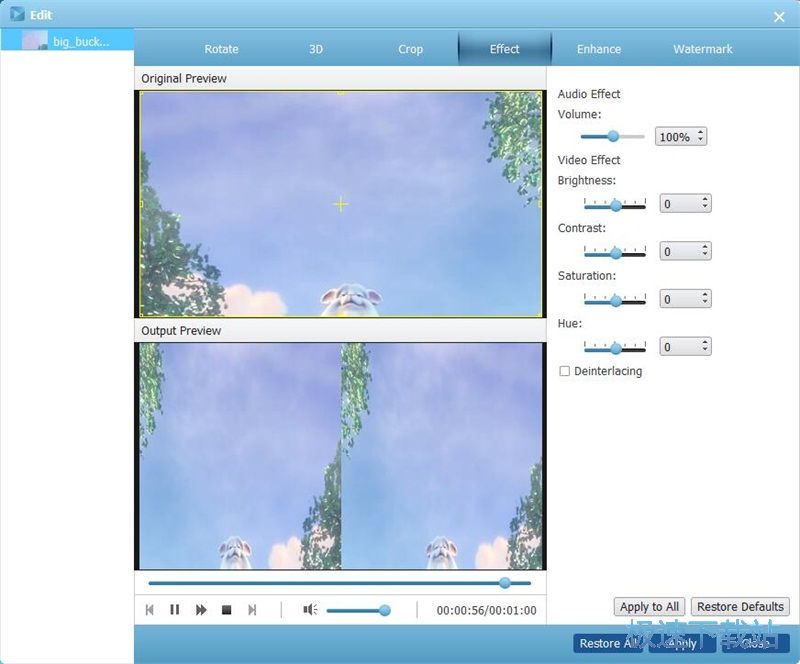Increase Contrast value with up arrow

pos(705,247)
